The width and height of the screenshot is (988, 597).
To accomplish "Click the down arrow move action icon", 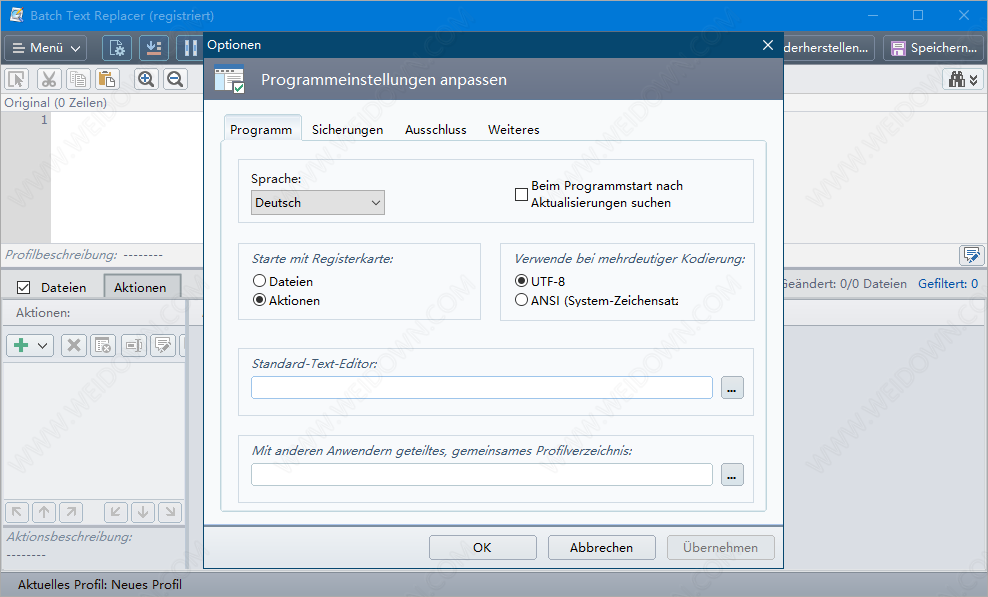I will (143, 512).
